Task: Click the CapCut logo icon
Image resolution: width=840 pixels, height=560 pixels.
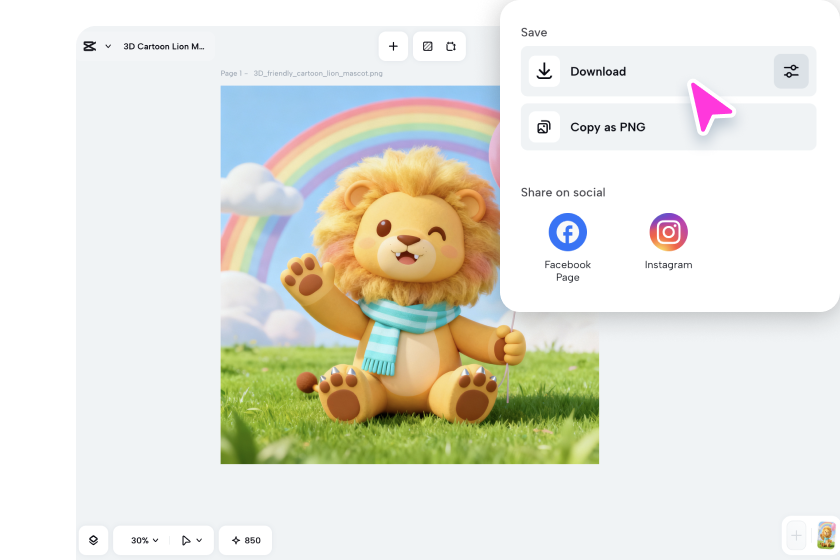Action: pyautogui.click(x=89, y=47)
